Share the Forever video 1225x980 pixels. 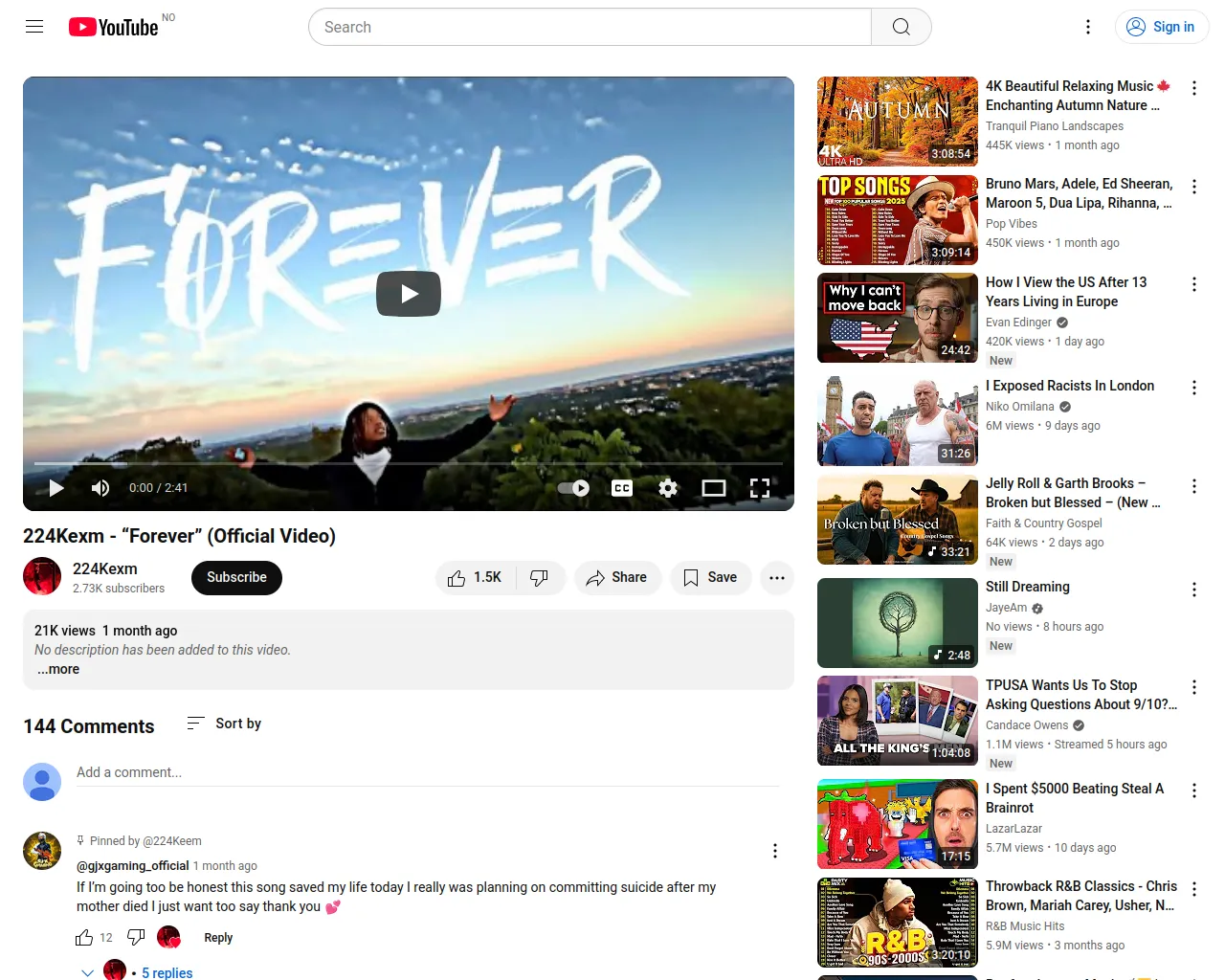[617, 578]
